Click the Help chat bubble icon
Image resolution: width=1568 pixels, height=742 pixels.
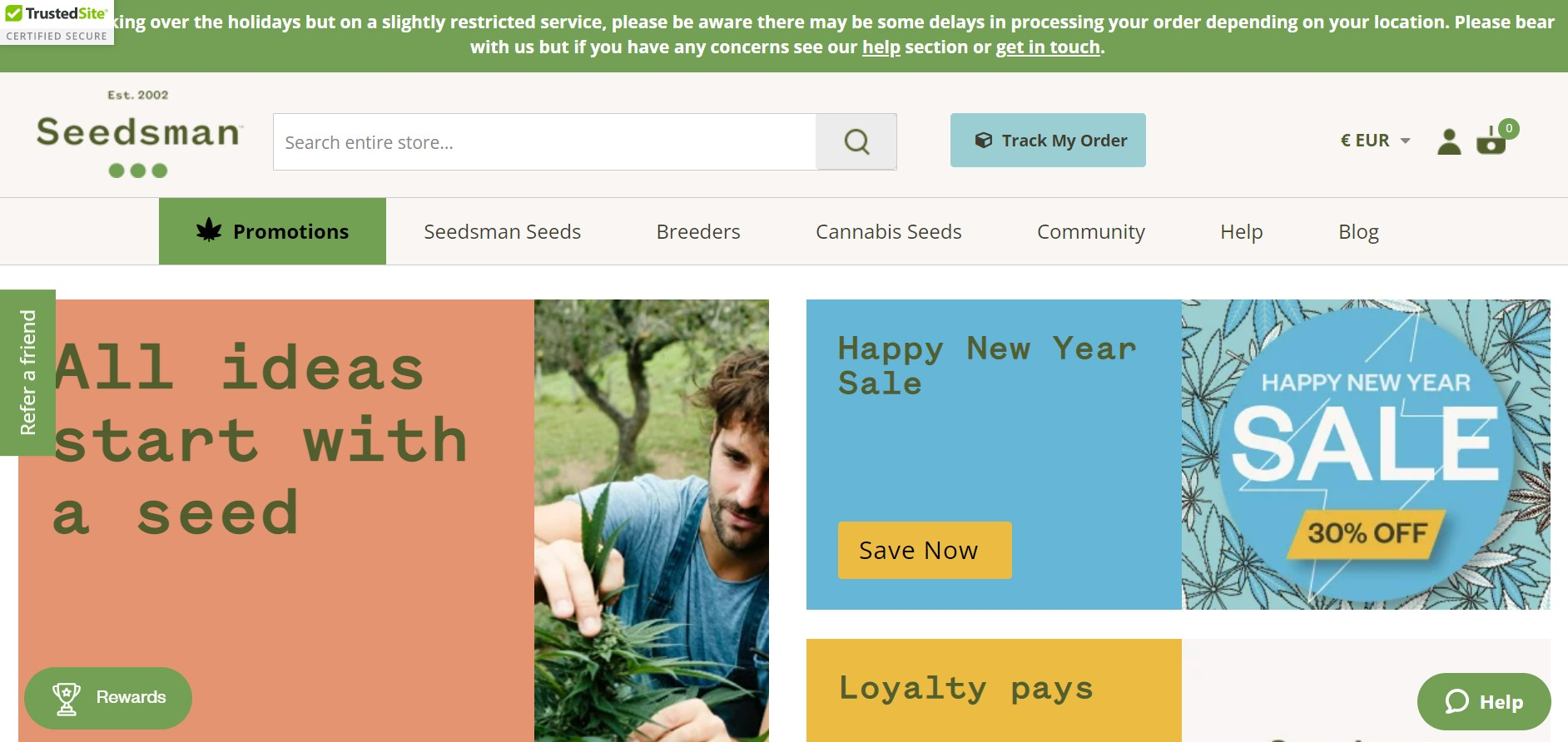point(1456,702)
